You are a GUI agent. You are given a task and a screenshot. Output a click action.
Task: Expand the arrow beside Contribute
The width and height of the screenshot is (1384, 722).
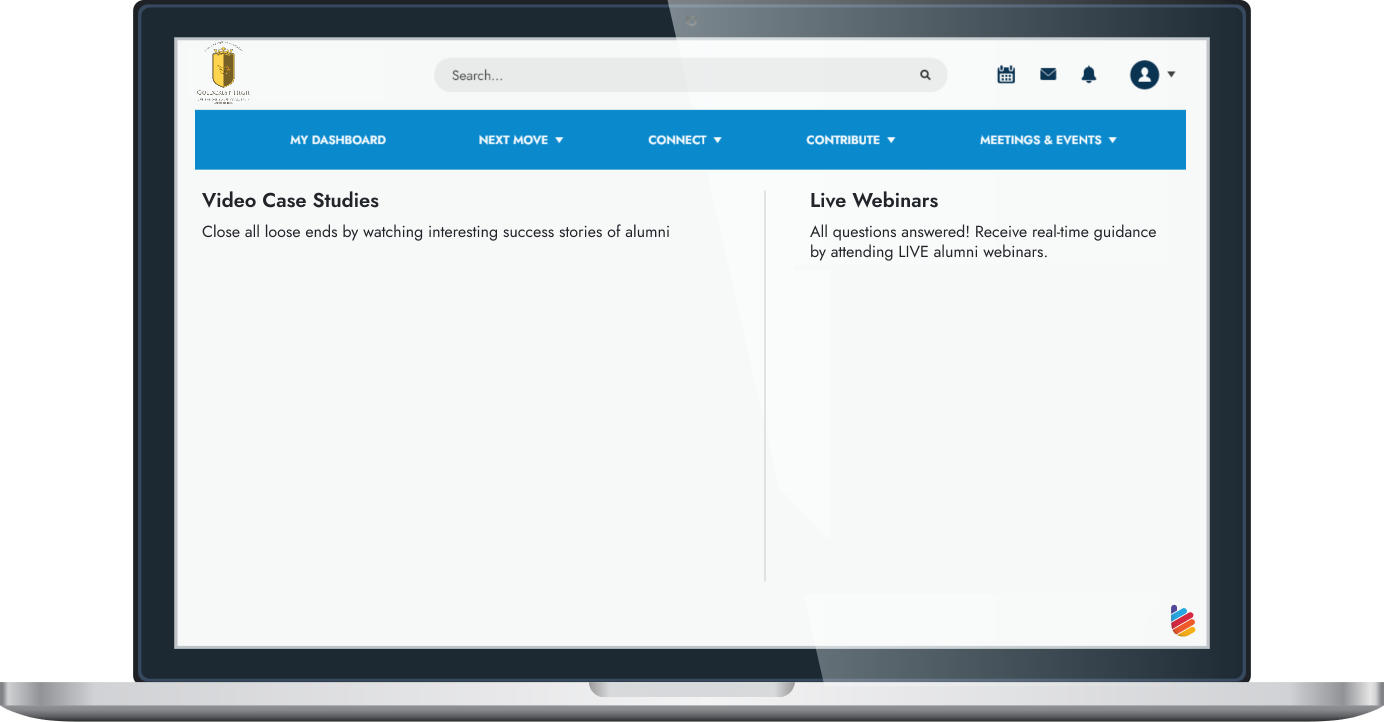click(x=891, y=140)
